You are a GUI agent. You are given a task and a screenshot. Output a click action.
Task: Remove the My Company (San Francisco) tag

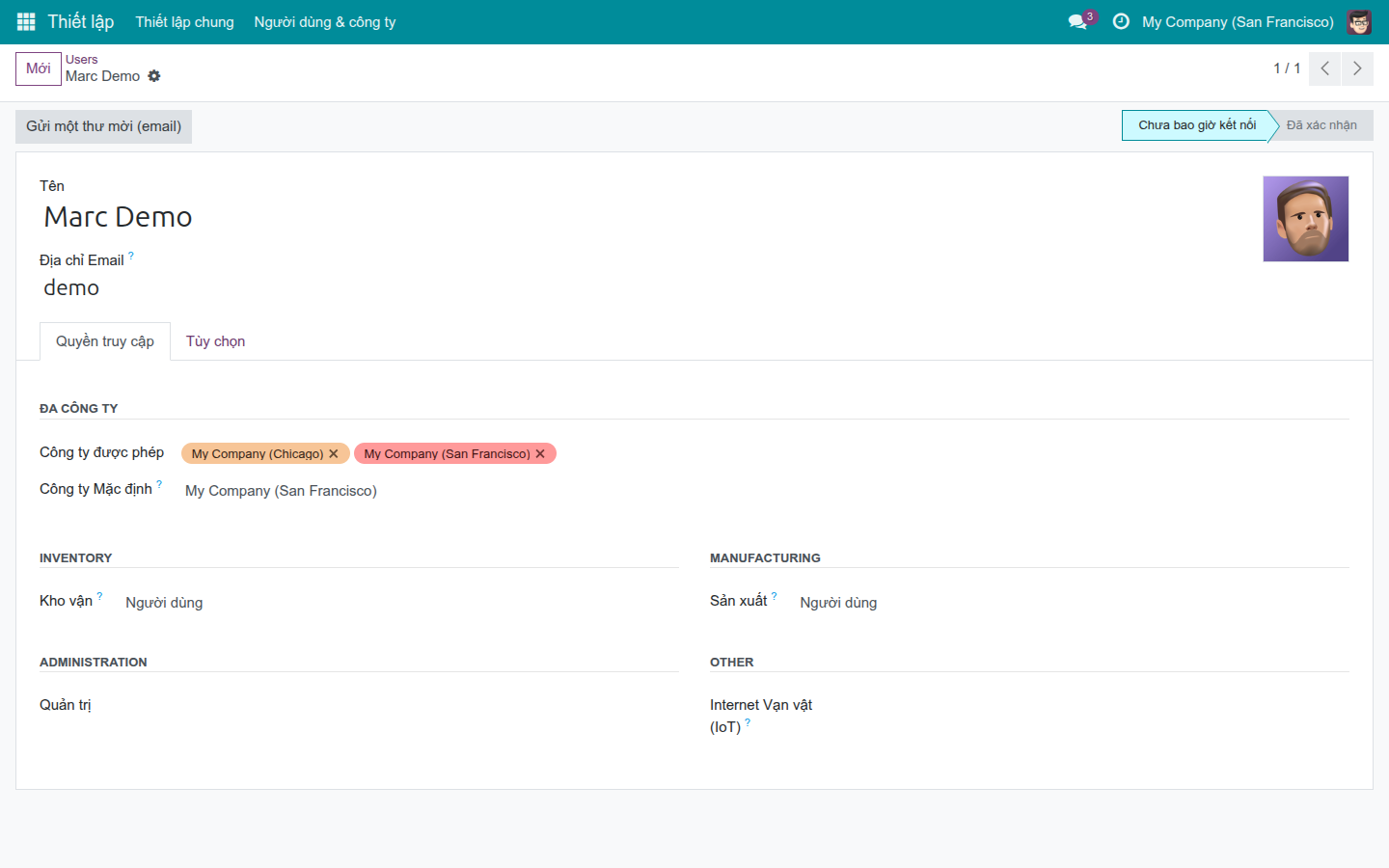(x=540, y=453)
